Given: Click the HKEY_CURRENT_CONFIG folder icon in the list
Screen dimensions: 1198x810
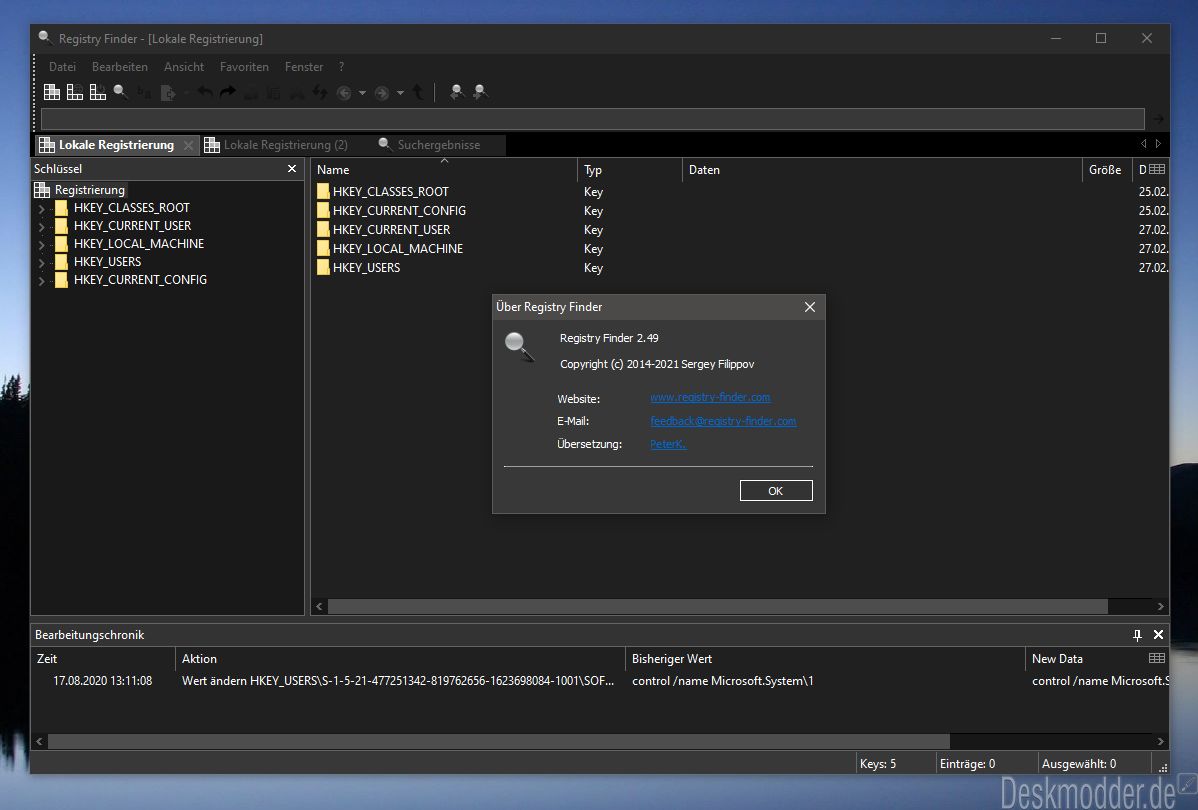Looking at the screenshot, I should coord(323,211).
